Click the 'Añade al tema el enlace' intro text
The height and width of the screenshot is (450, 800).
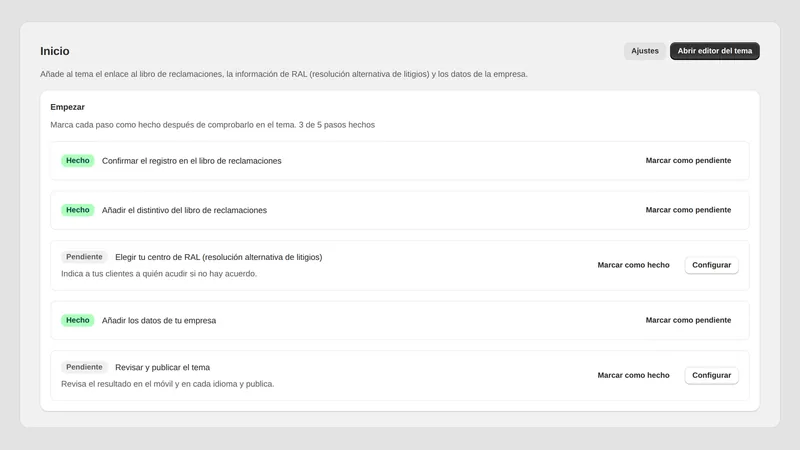284,74
